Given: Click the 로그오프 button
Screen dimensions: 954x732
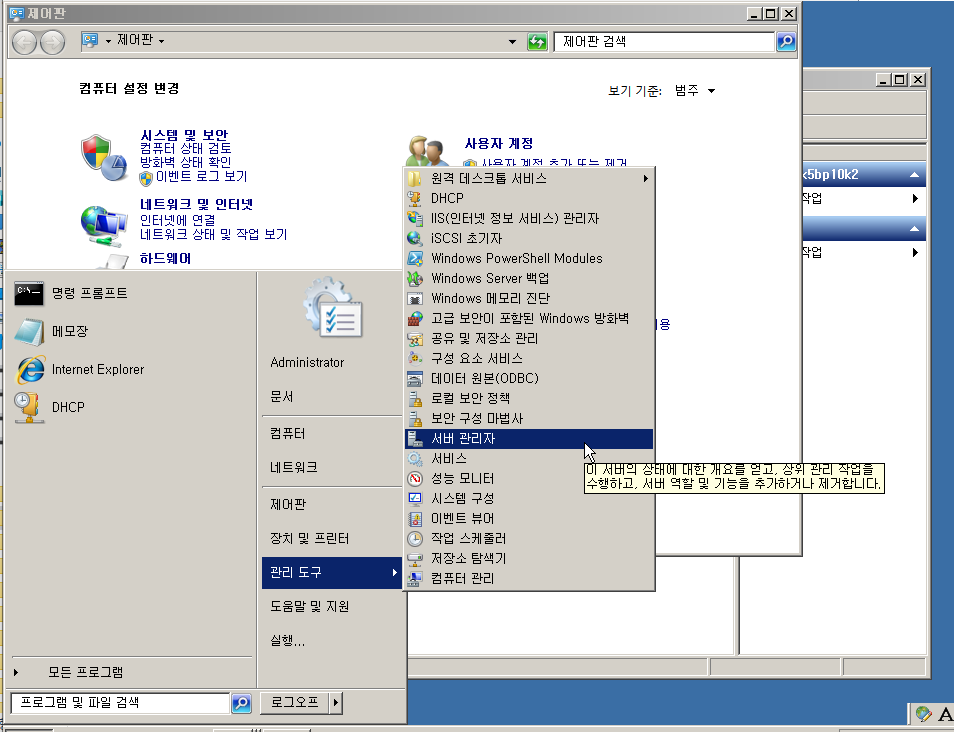Looking at the screenshot, I should click(x=294, y=703).
